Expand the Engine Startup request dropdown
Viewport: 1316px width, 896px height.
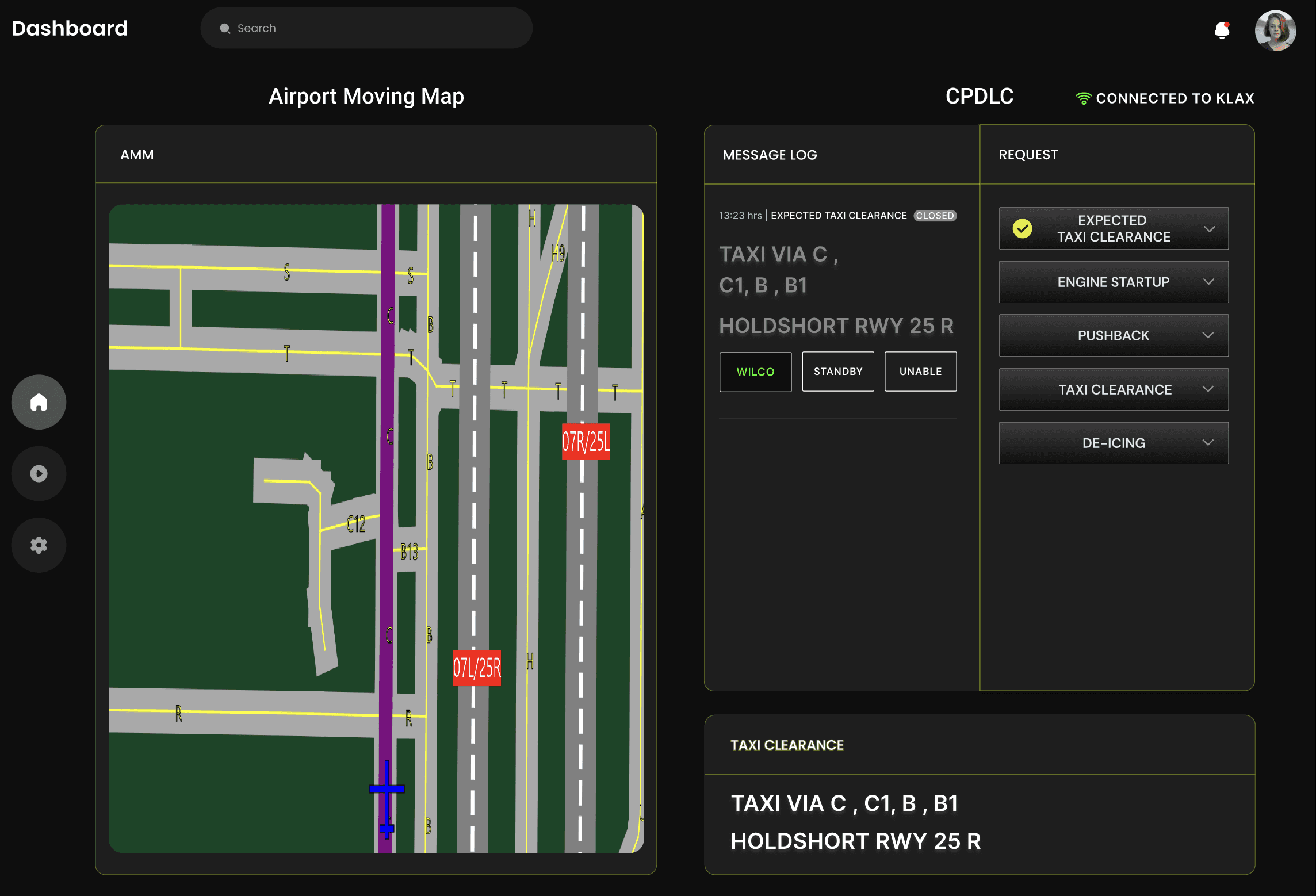click(x=1208, y=282)
